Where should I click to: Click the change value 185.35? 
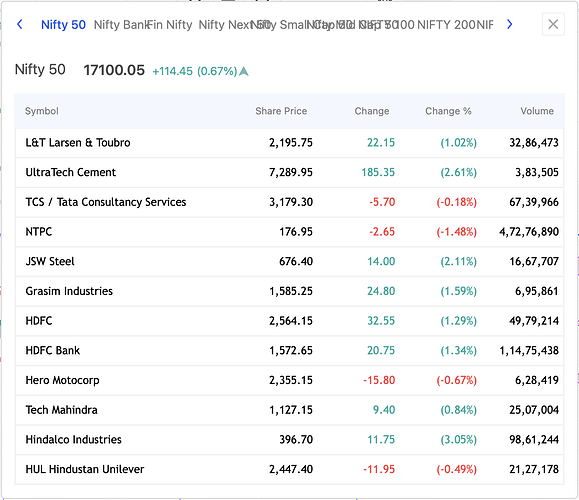pos(378,172)
